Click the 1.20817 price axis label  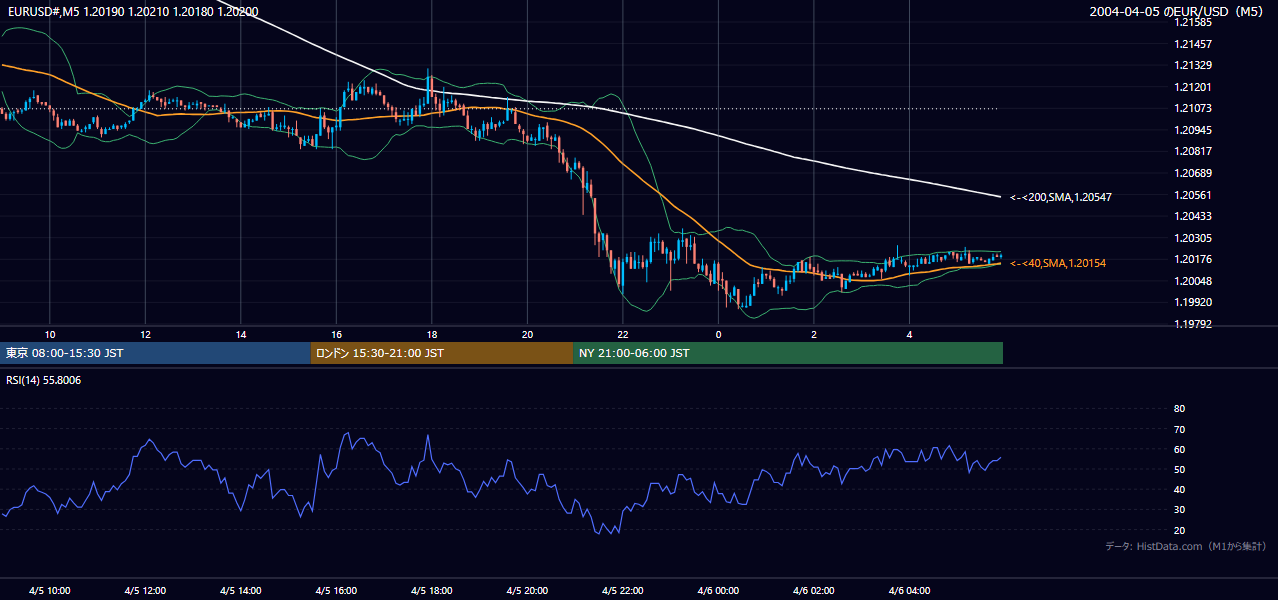(x=1194, y=152)
